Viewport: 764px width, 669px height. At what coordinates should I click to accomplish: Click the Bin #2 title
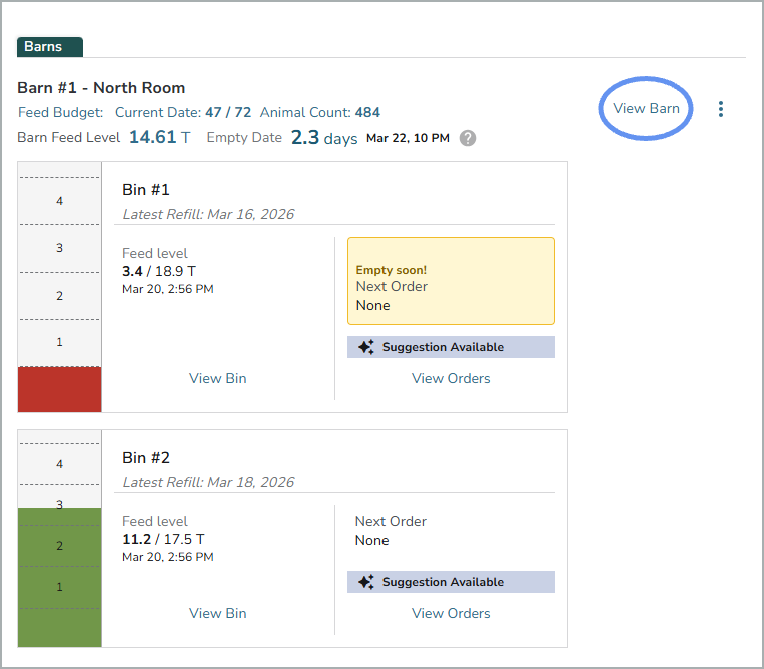point(146,458)
